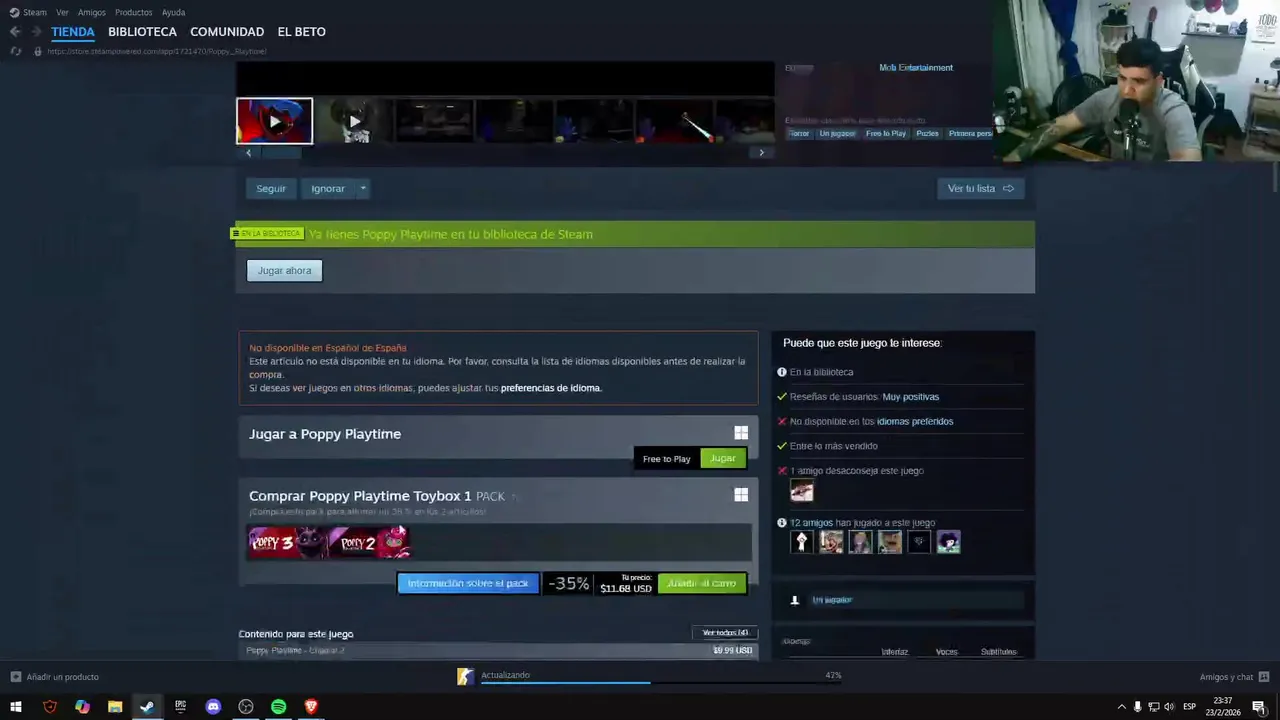Open Epic Games Launcher from the taskbar

[180, 707]
